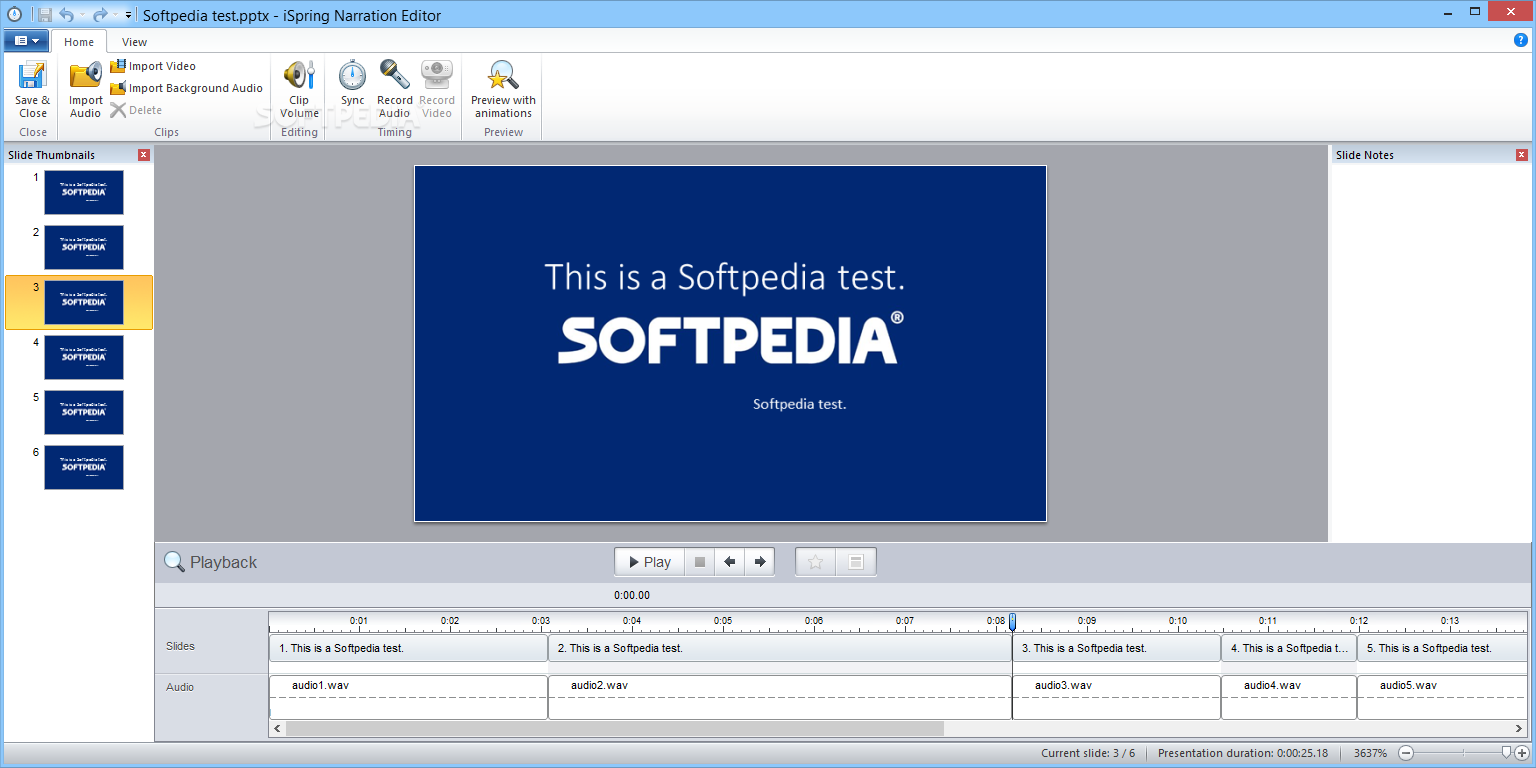Select slide 6 thumbnail
The width and height of the screenshot is (1536, 768).
[x=84, y=467]
